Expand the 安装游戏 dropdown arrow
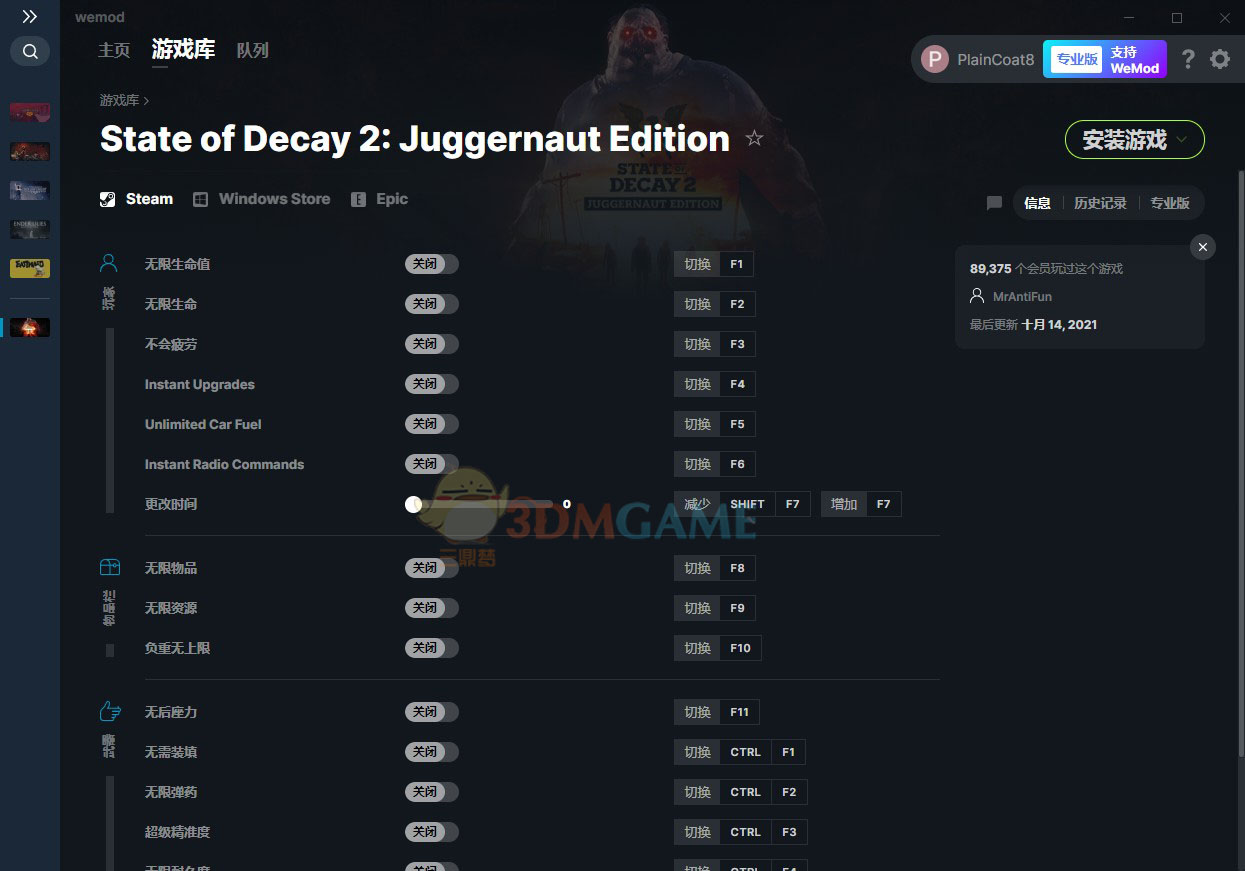The width and height of the screenshot is (1245, 871). click(x=1182, y=140)
